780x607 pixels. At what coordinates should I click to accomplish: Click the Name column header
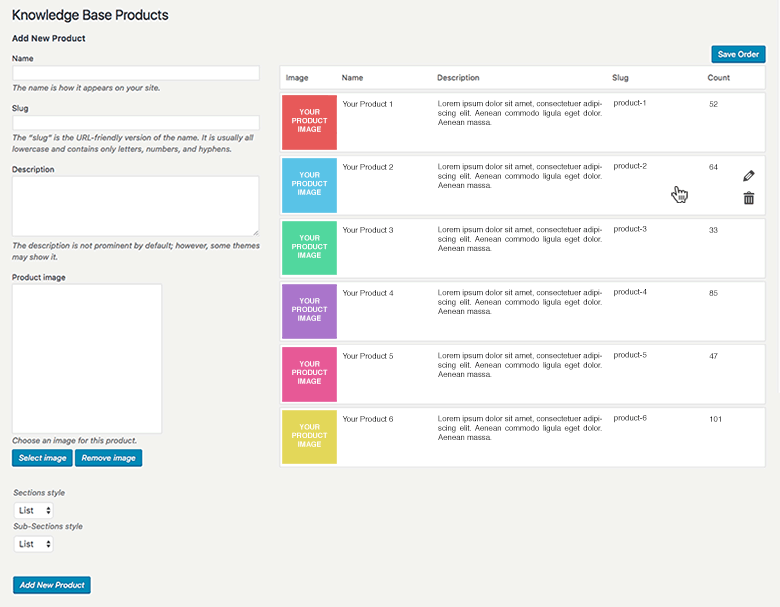click(352, 78)
